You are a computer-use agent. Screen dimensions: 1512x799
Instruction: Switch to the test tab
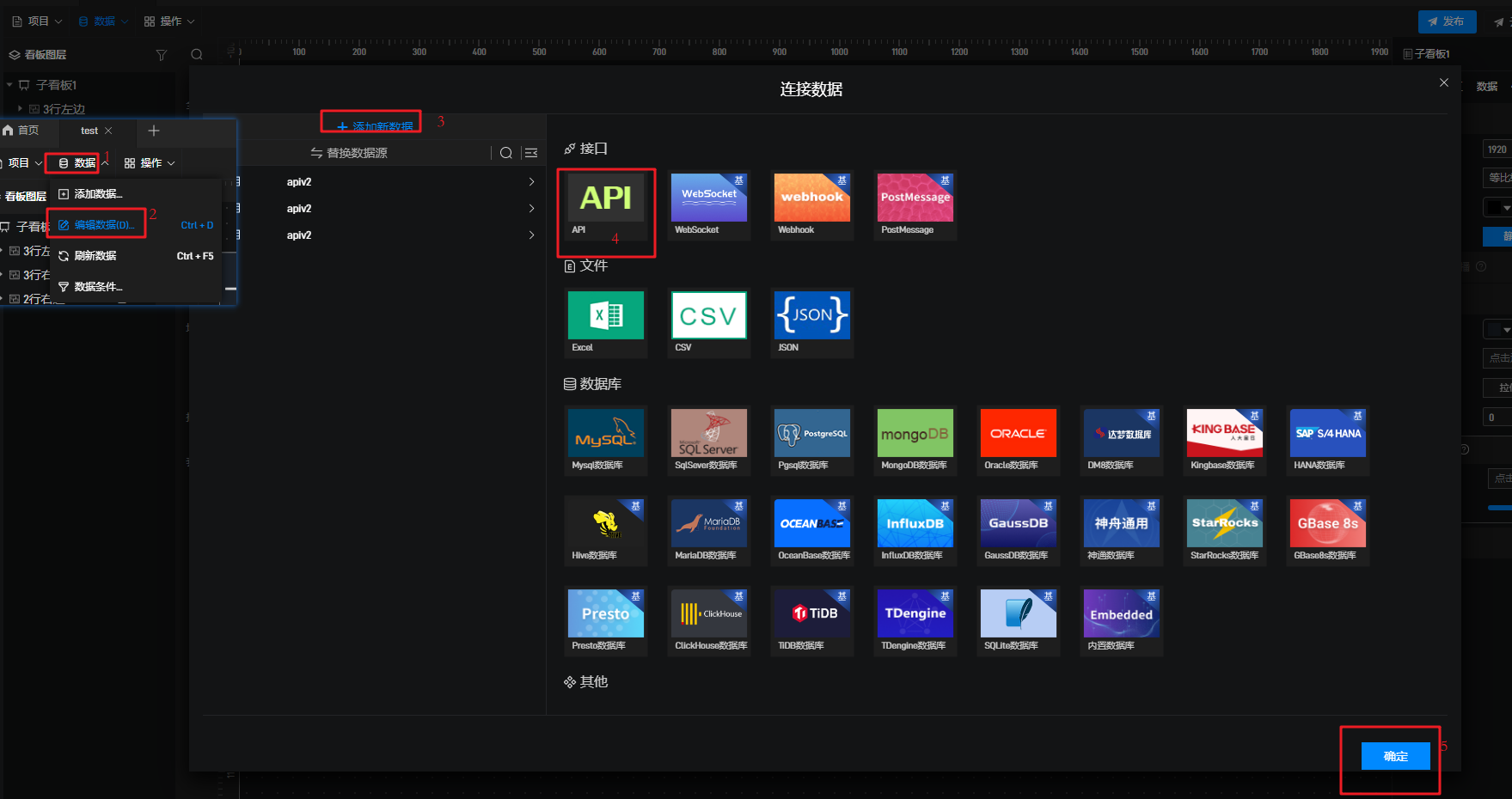(x=89, y=131)
